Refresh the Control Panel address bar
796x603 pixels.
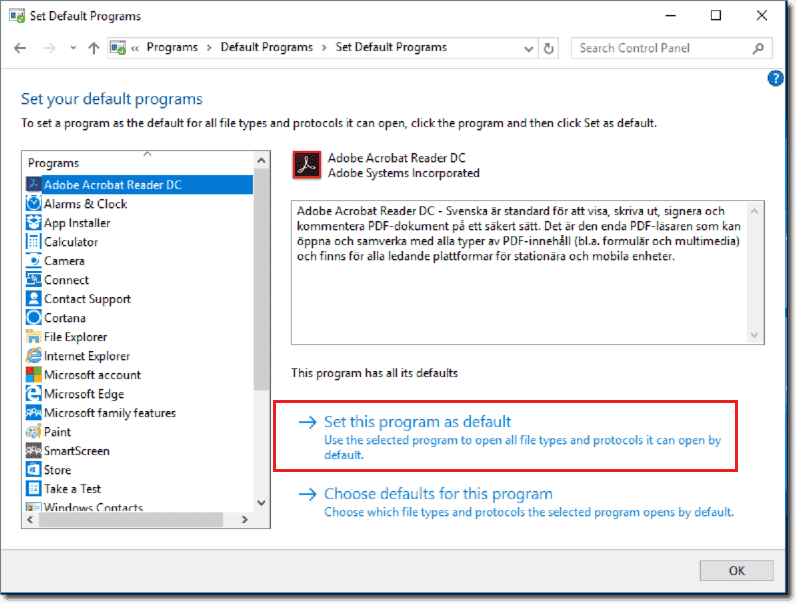(x=548, y=48)
